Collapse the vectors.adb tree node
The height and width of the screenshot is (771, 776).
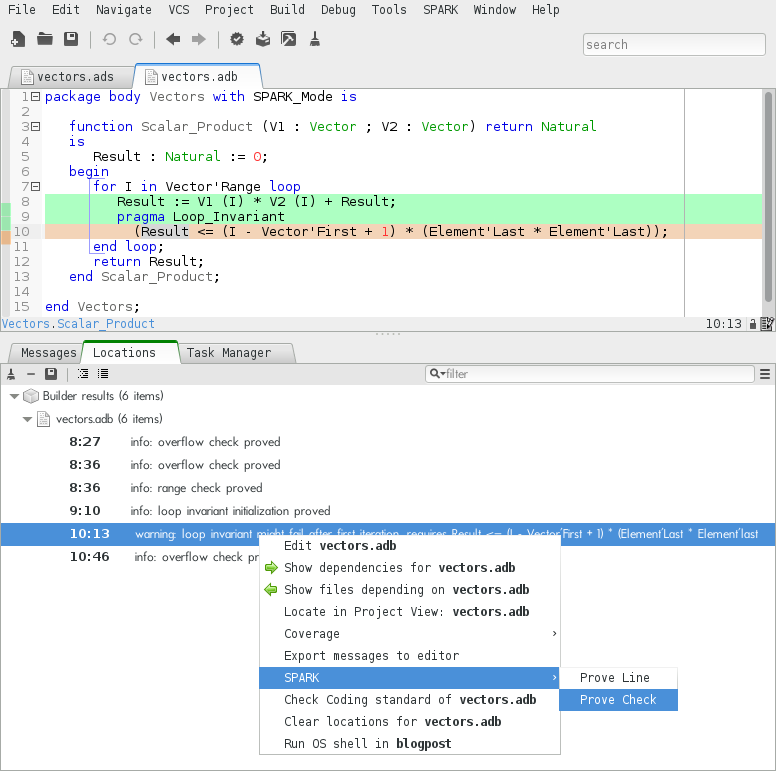point(28,419)
